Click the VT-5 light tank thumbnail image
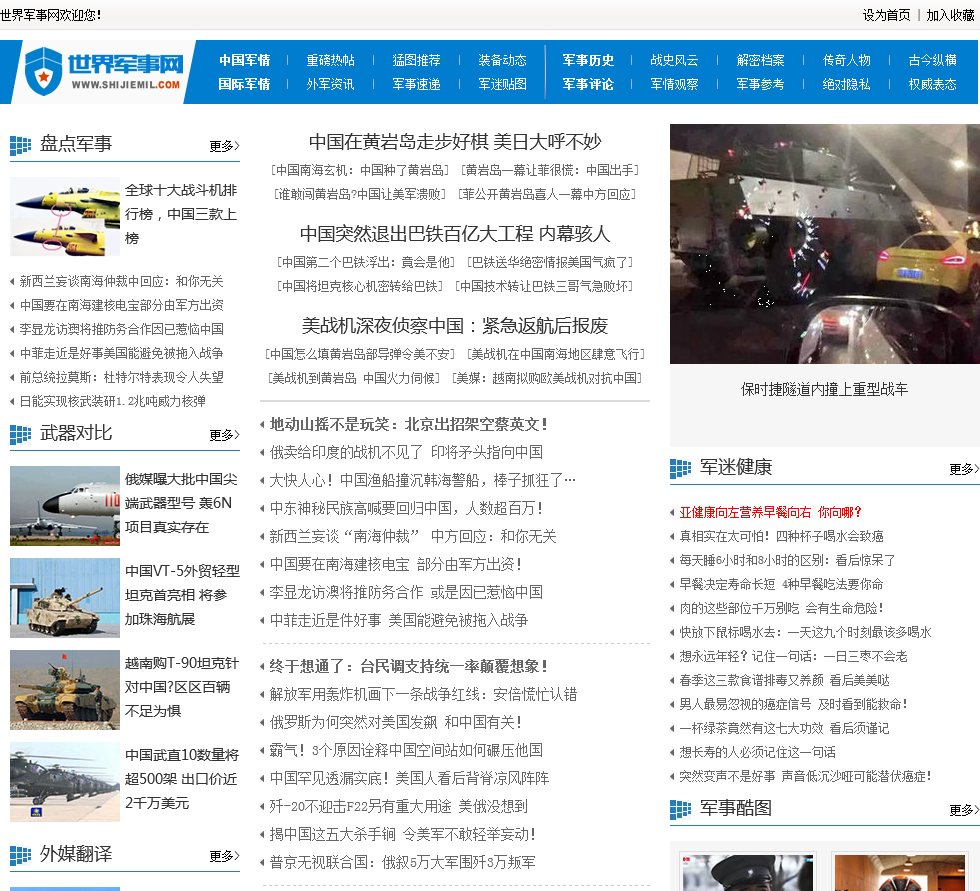The height and width of the screenshot is (891, 980). click(x=64, y=597)
